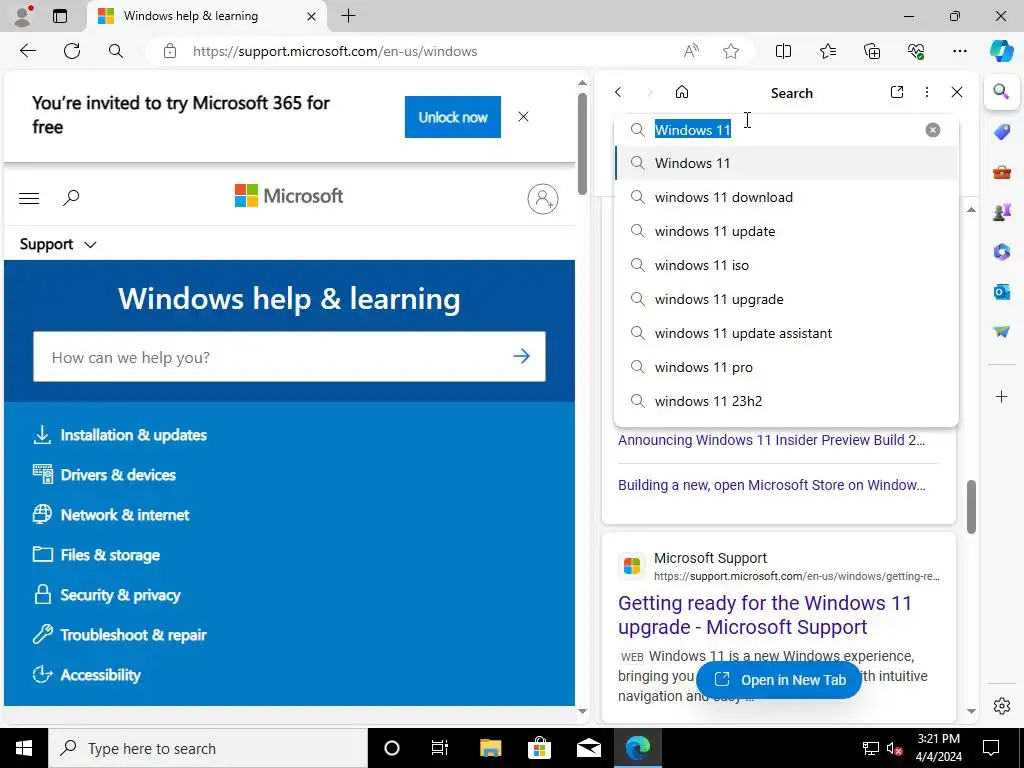Screen dimensions: 1024x768
Task: Add an app to the sidebar
Action: [x=1001, y=396]
